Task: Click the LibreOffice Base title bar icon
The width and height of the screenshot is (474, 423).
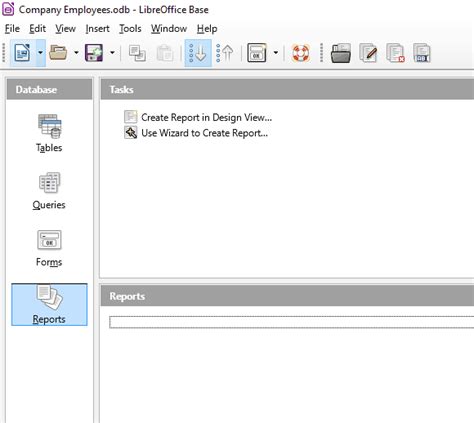Action: coord(8,9)
